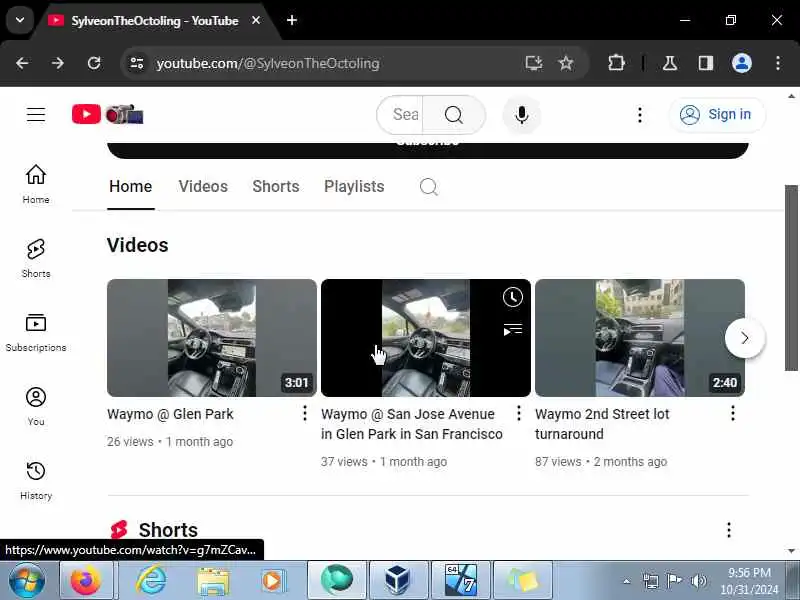The height and width of the screenshot is (600, 800).
Task: Open VirtualBox from the taskbar
Action: tap(398, 581)
